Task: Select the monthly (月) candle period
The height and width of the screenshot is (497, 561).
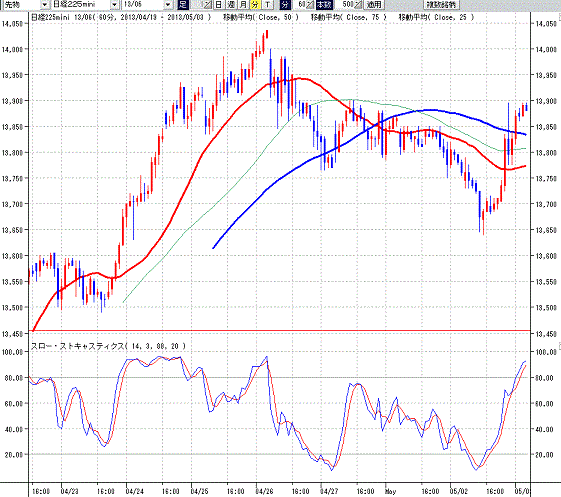Action: (x=243, y=5)
